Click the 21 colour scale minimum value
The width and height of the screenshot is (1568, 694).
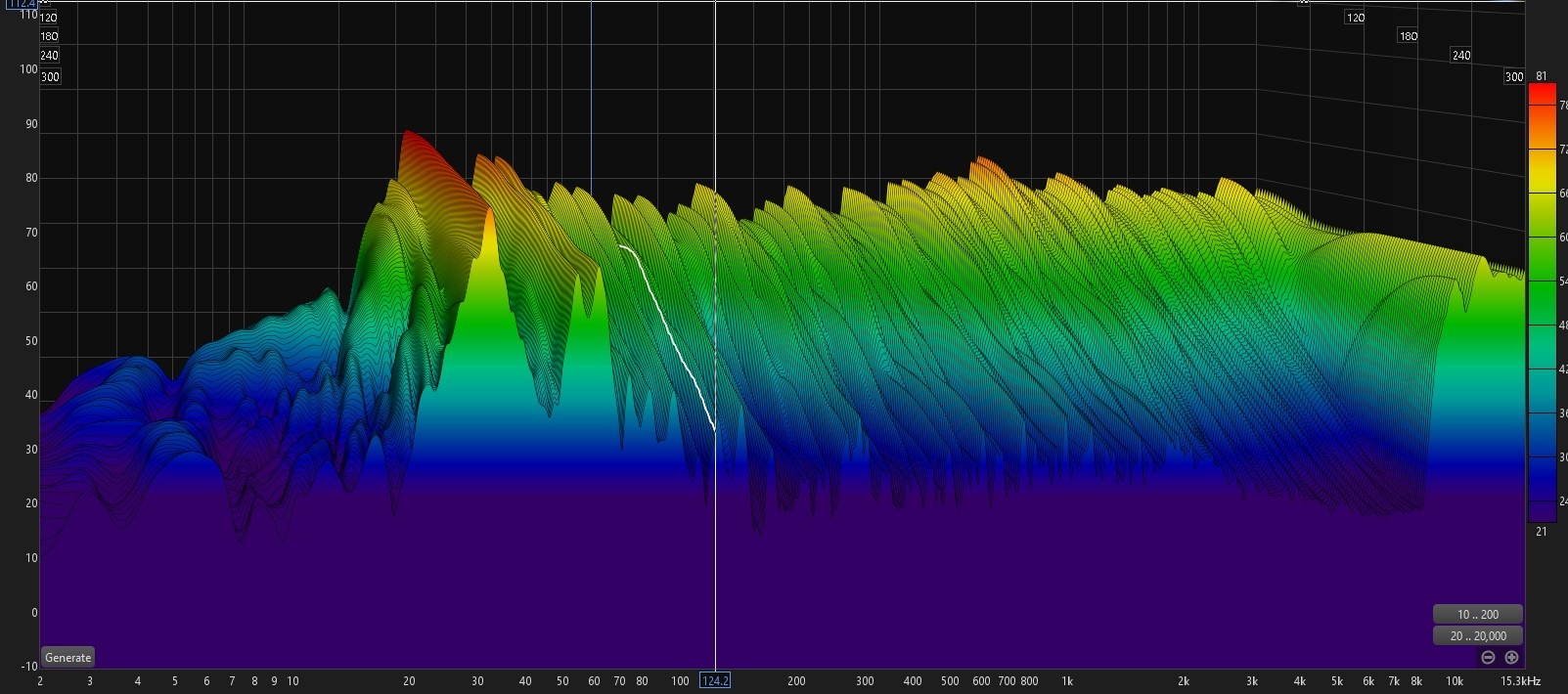(1542, 532)
